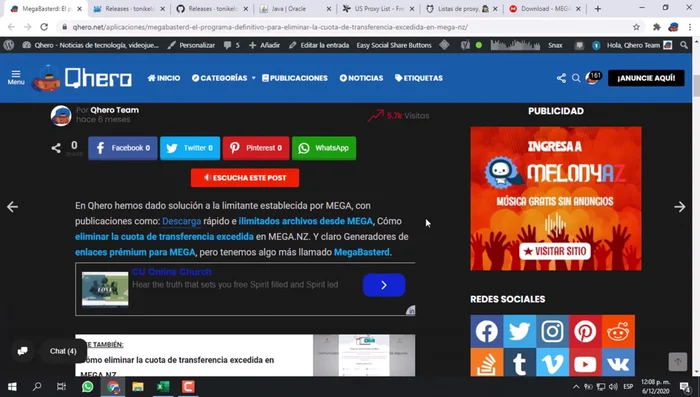Open Easy Social Share Buttons menu

394,45
